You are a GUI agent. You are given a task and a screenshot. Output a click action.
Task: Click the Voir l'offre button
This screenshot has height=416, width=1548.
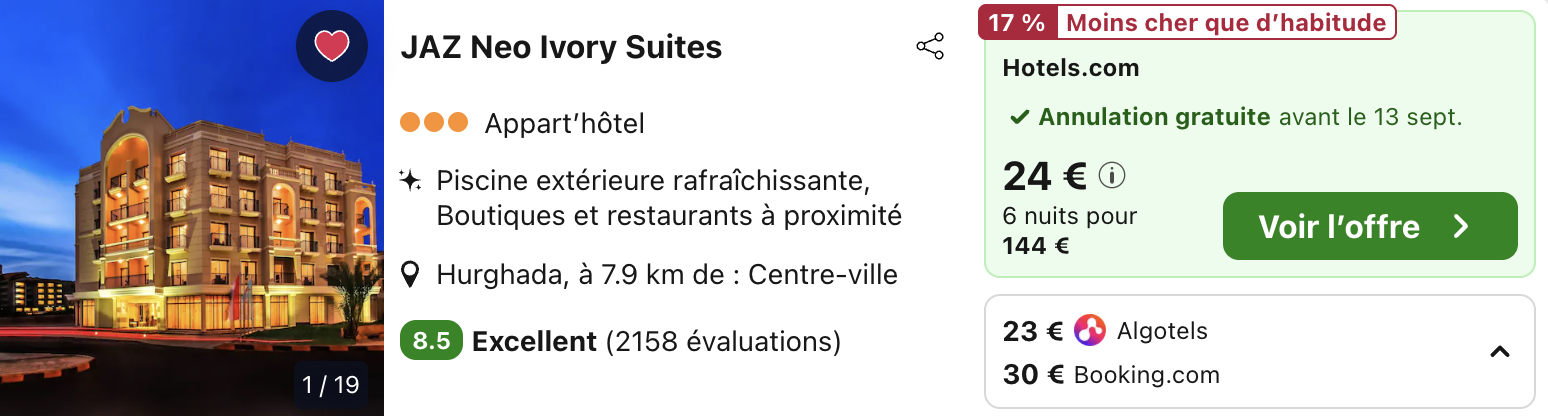coord(1370,226)
